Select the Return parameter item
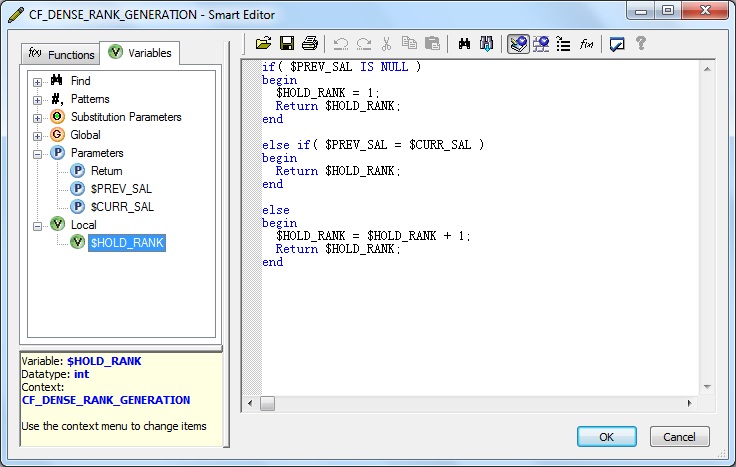This screenshot has width=736, height=467. point(107,171)
